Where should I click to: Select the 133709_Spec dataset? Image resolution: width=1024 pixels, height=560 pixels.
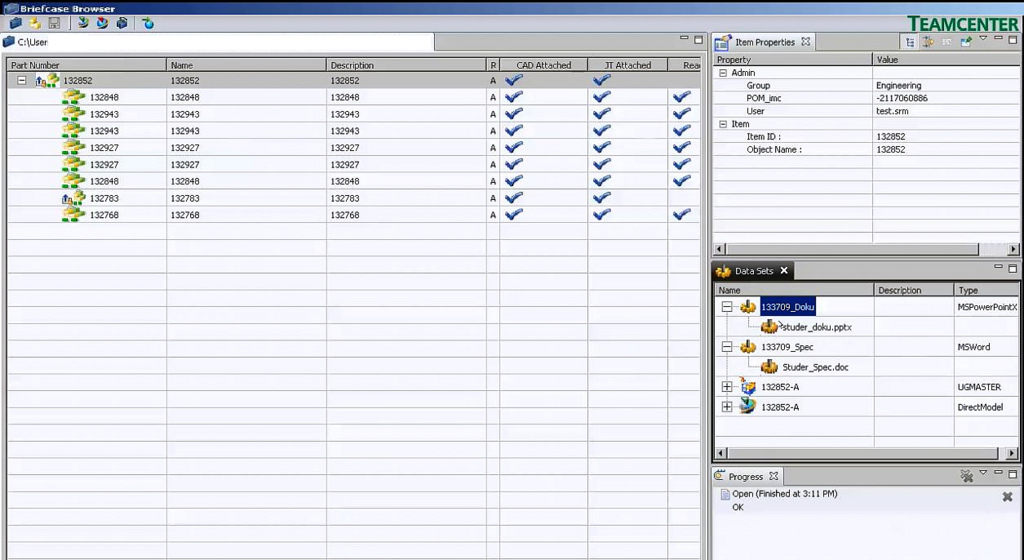click(787, 347)
